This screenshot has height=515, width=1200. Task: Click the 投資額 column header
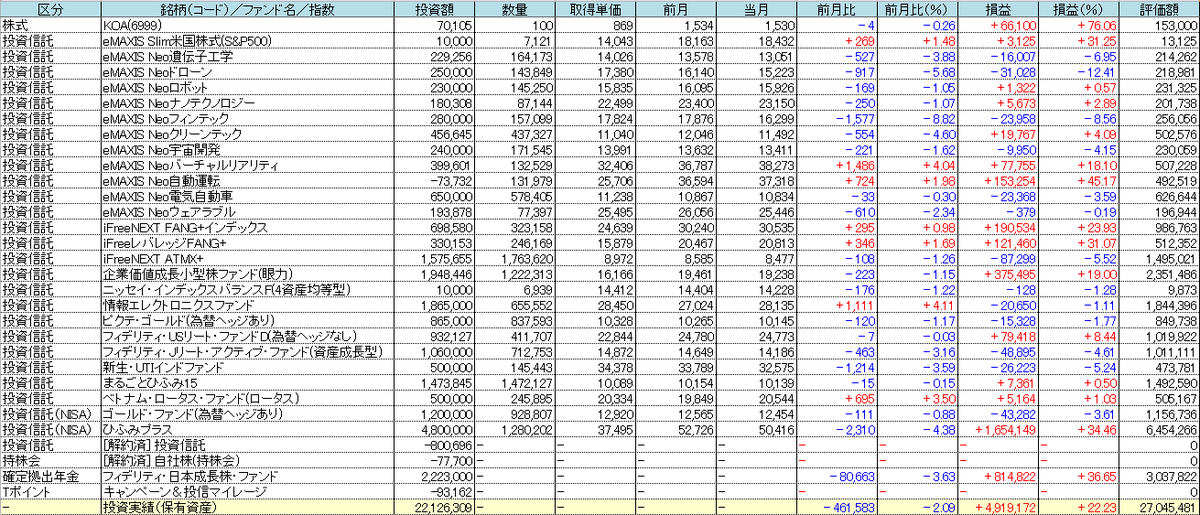(x=433, y=8)
